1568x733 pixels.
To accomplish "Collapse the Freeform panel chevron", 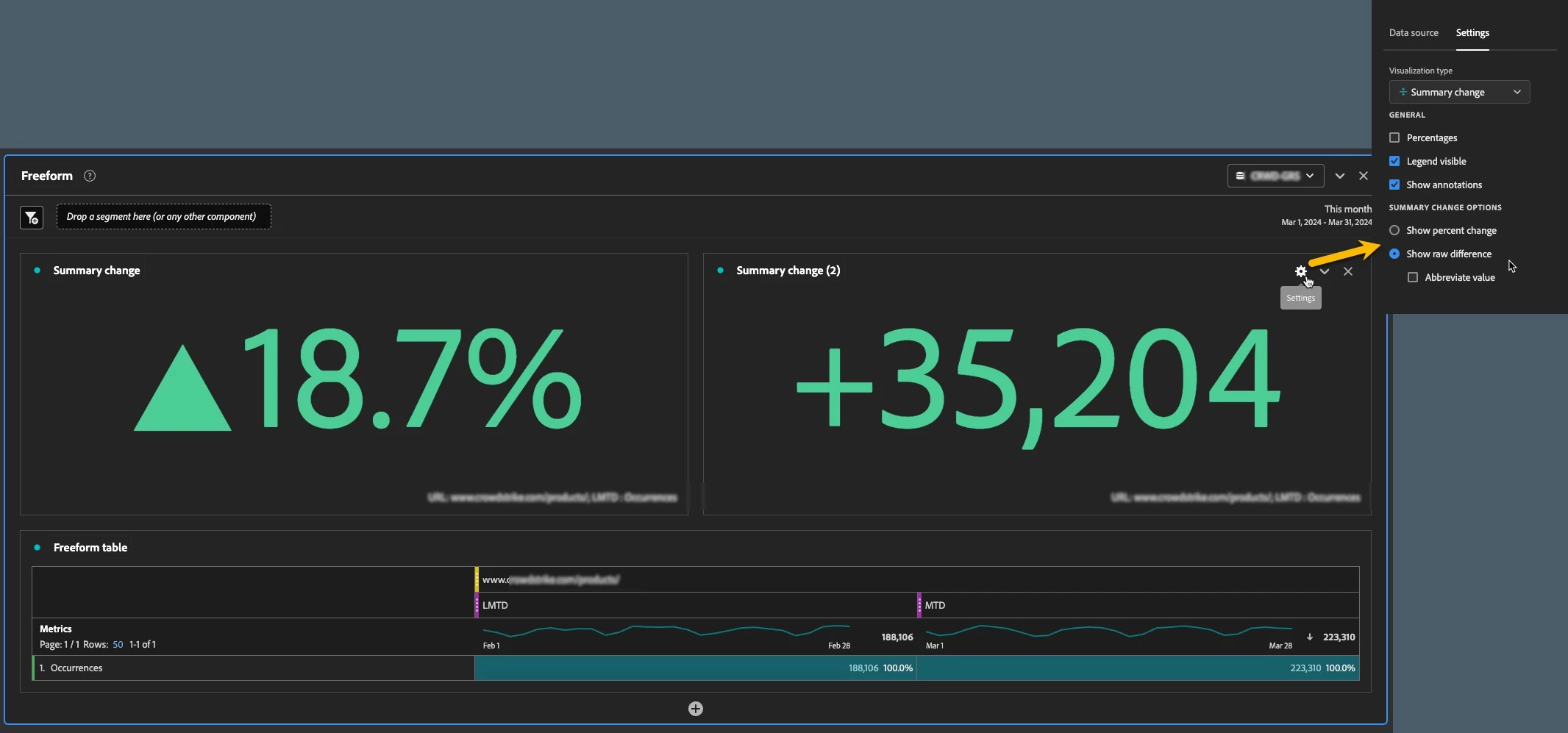I will point(1340,176).
